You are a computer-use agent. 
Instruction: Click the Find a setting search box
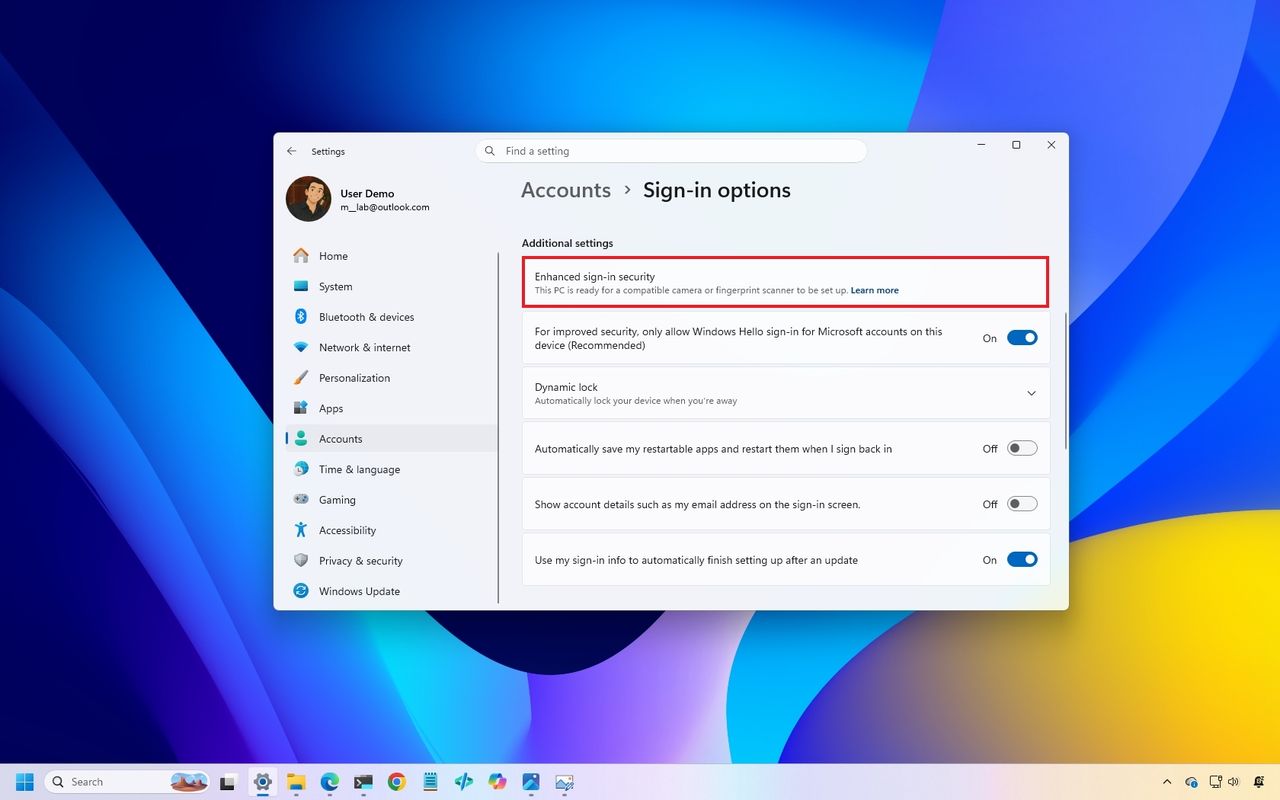point(671,151)
